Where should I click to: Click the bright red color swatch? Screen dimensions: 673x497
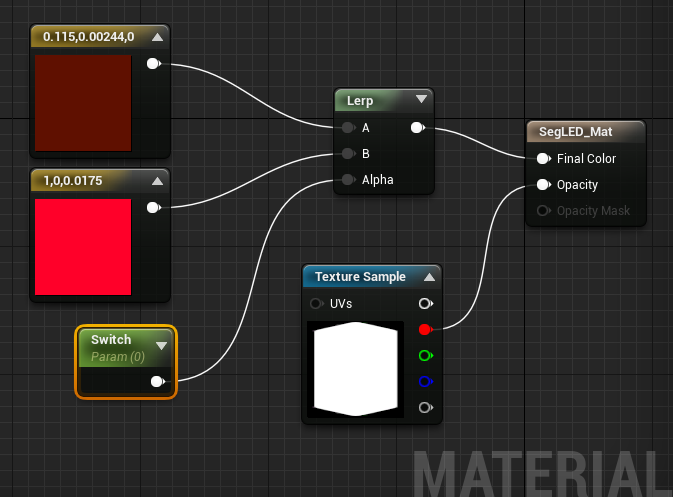coord(83,247)
